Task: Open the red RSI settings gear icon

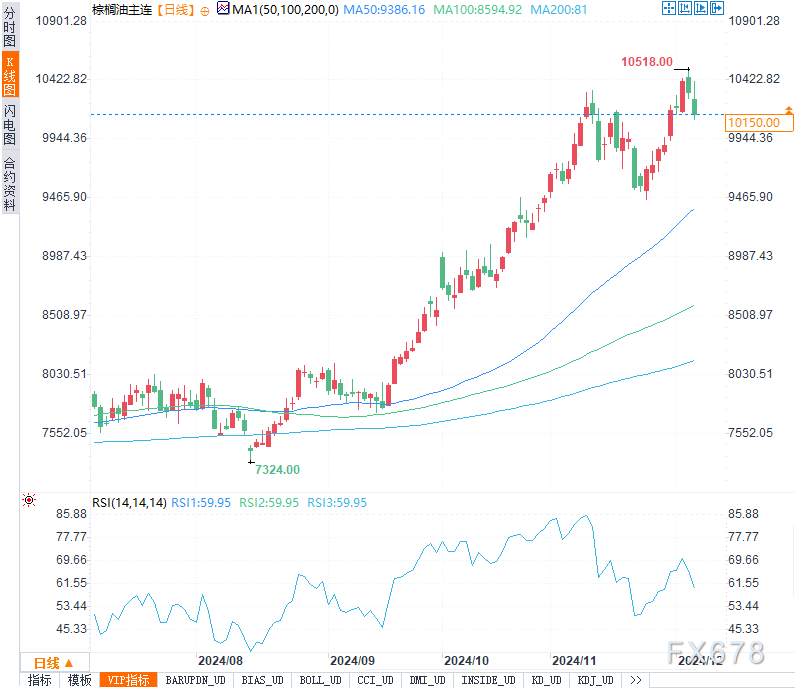Action: point(29,500)
